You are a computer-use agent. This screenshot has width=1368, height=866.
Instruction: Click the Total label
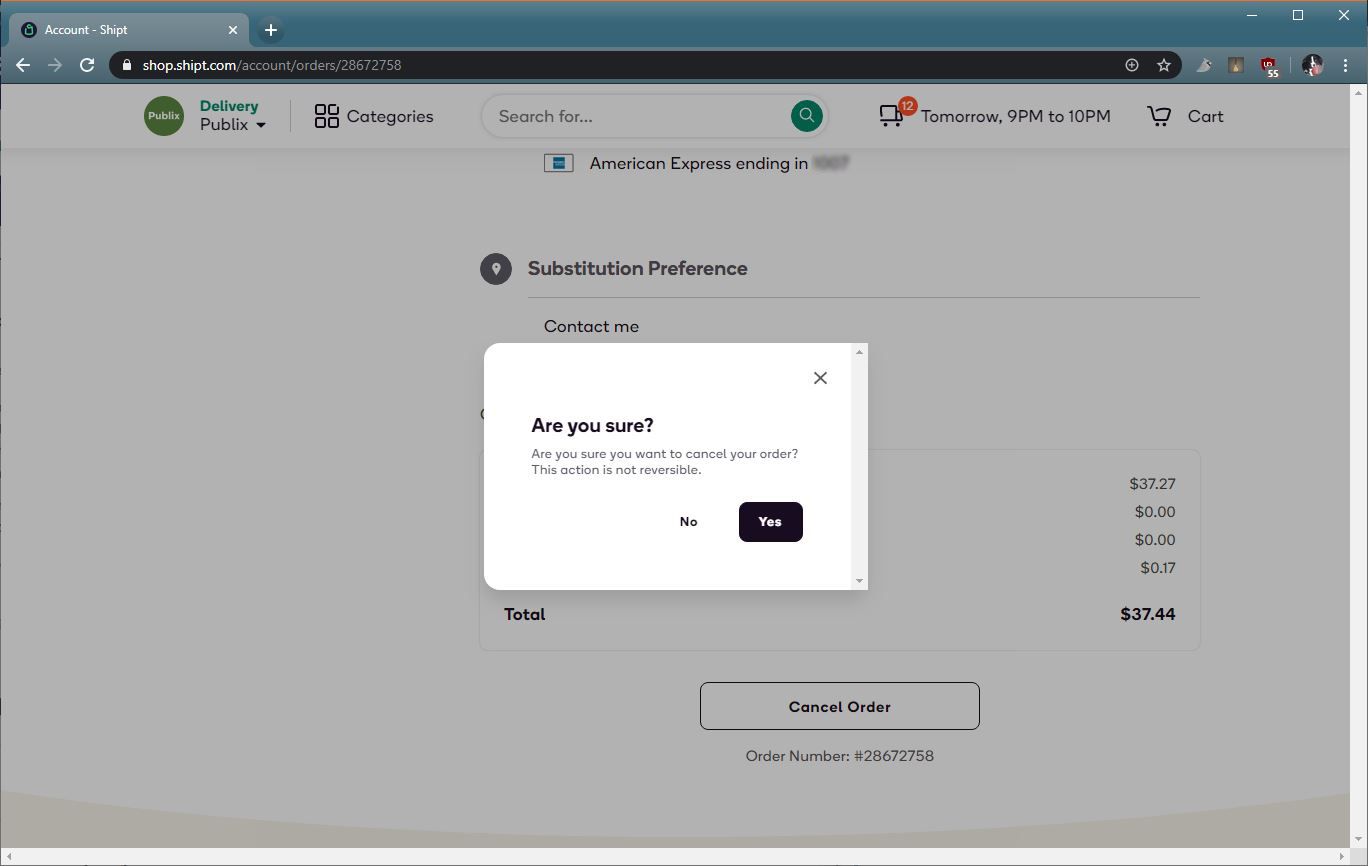tap(524, 614)
